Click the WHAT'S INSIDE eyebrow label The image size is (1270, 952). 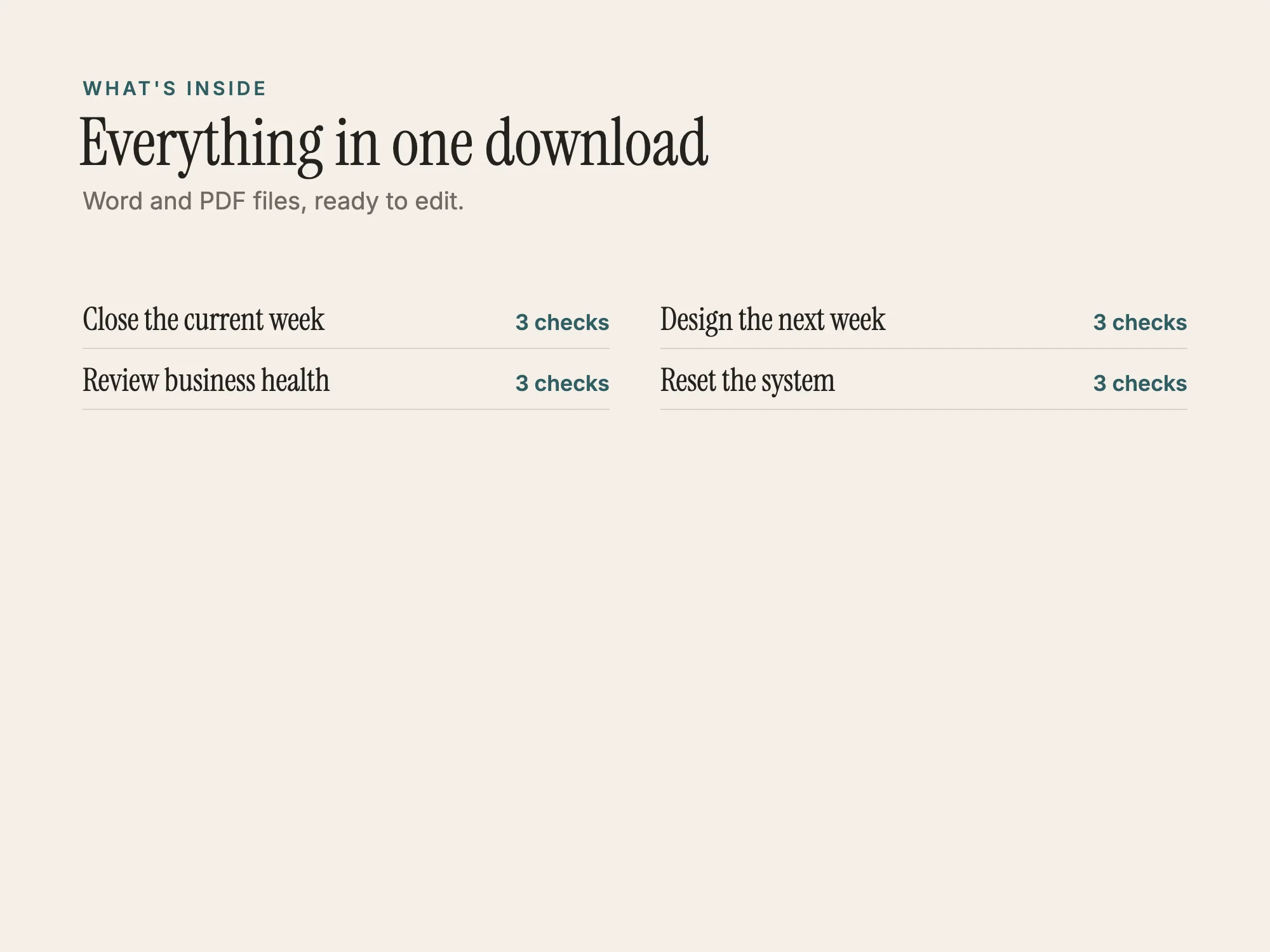[x=175, y=88]
